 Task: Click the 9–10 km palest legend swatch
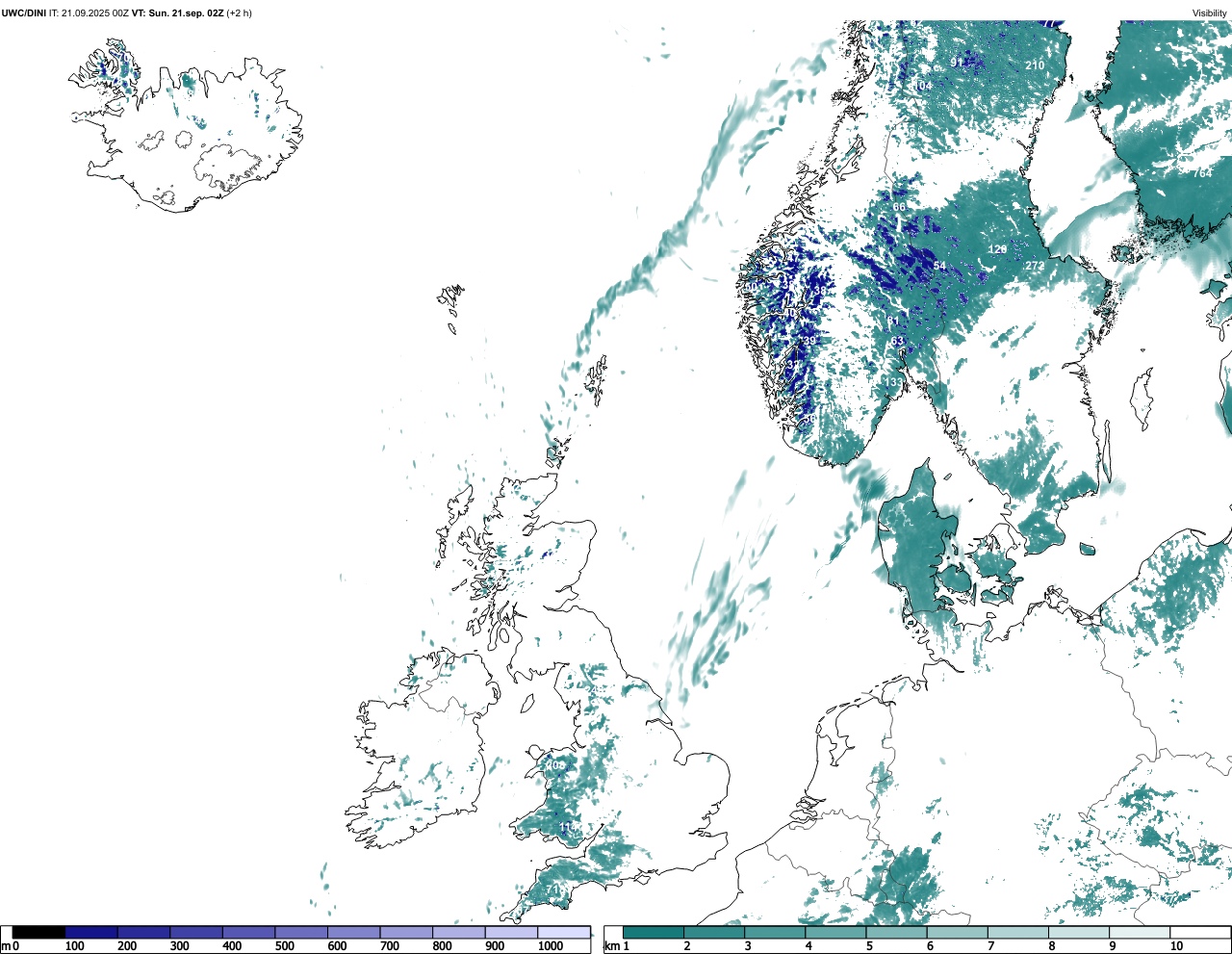tap(1140, 933)
